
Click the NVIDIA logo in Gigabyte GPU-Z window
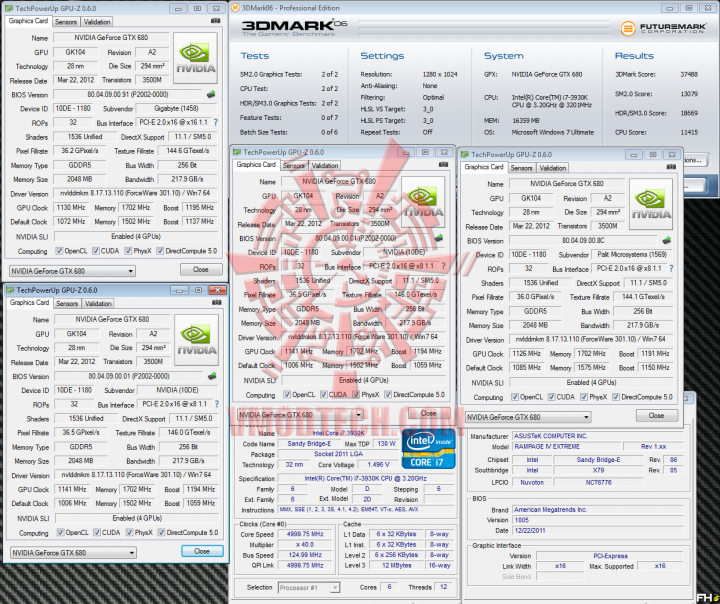click(195, 58)
